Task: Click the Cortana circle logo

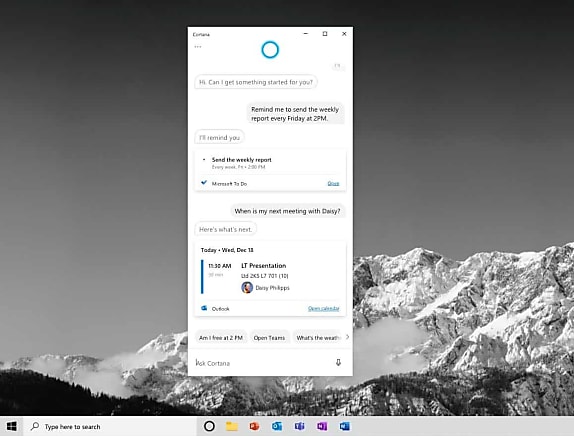Action: pos(270,50)
